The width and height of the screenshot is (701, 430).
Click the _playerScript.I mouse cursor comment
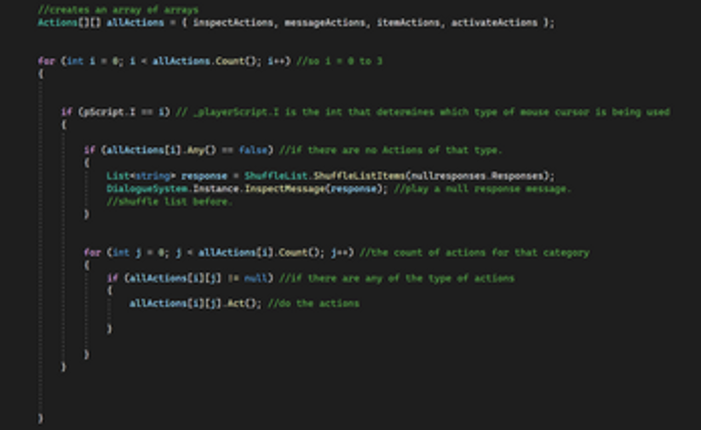click(x=423, y=112)
